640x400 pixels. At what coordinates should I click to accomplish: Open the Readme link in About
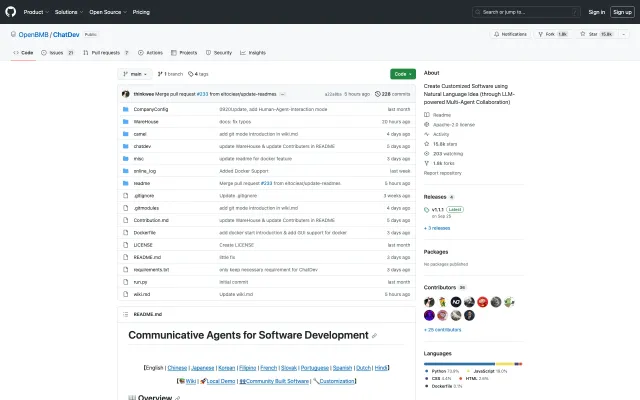[x=438, y=115]
